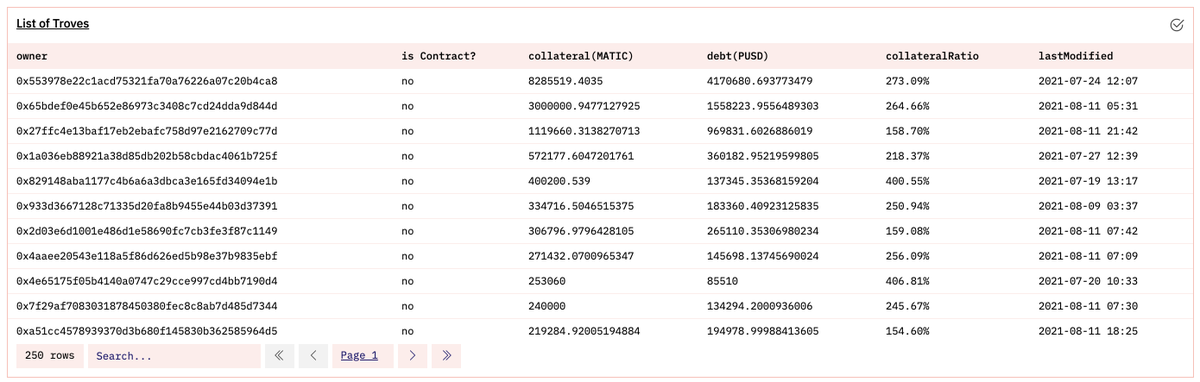Viewport: 1200px width, 382px height.
Task: Sort by the is Contract? column header
Action: click(x=438, y=56)
